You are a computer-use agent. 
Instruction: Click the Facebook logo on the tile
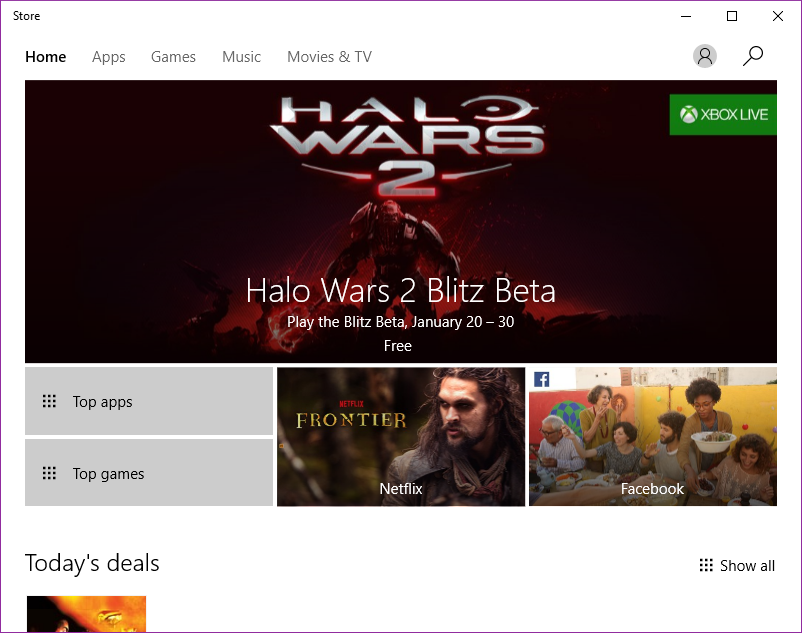pos(541,379)
